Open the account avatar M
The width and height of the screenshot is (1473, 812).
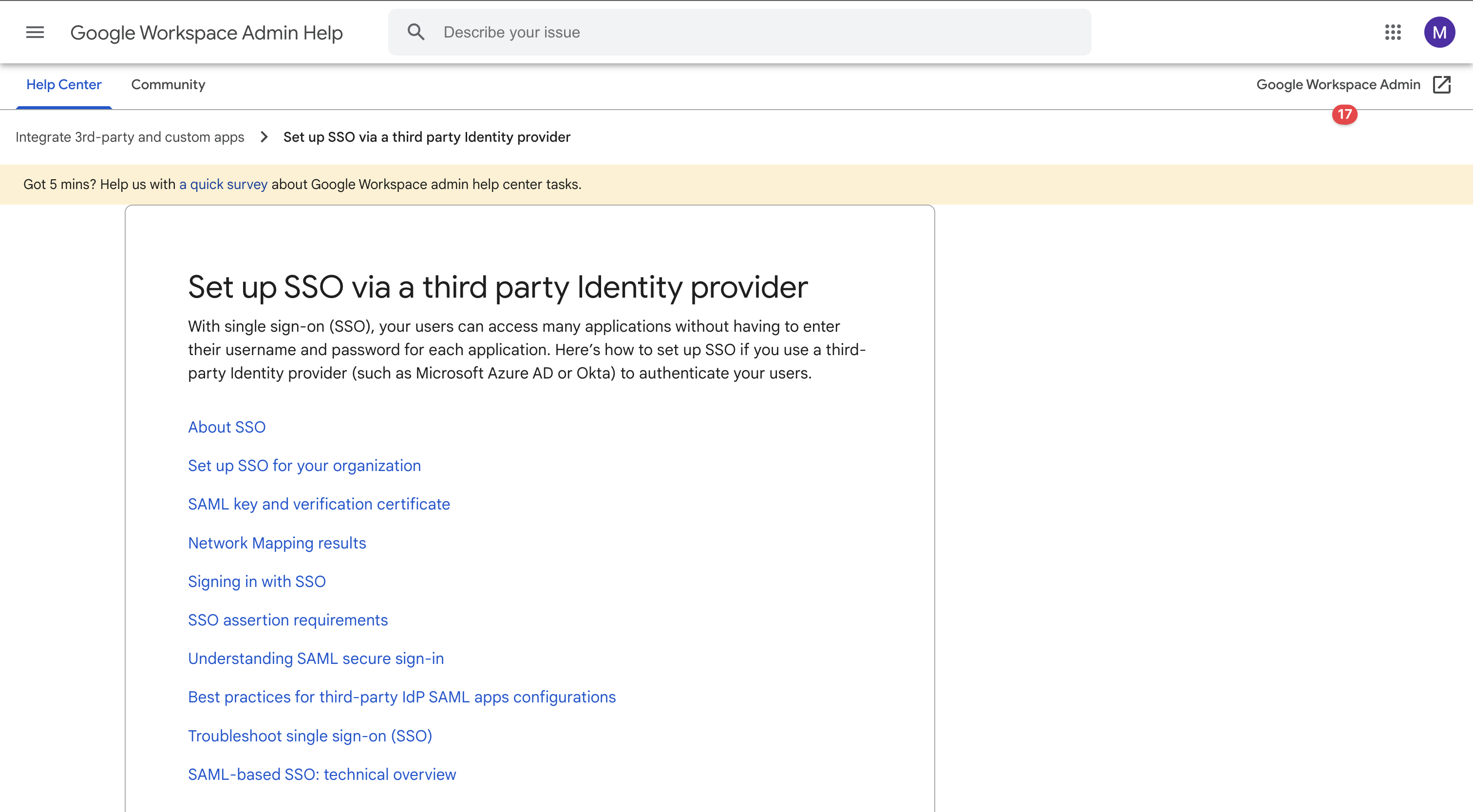[x=1439, y=32]
